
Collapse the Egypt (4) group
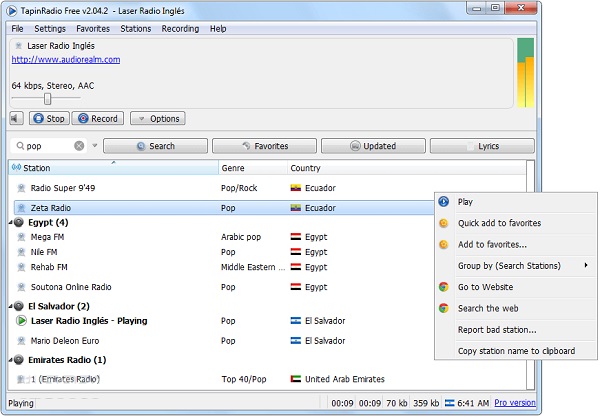point(11,222)
